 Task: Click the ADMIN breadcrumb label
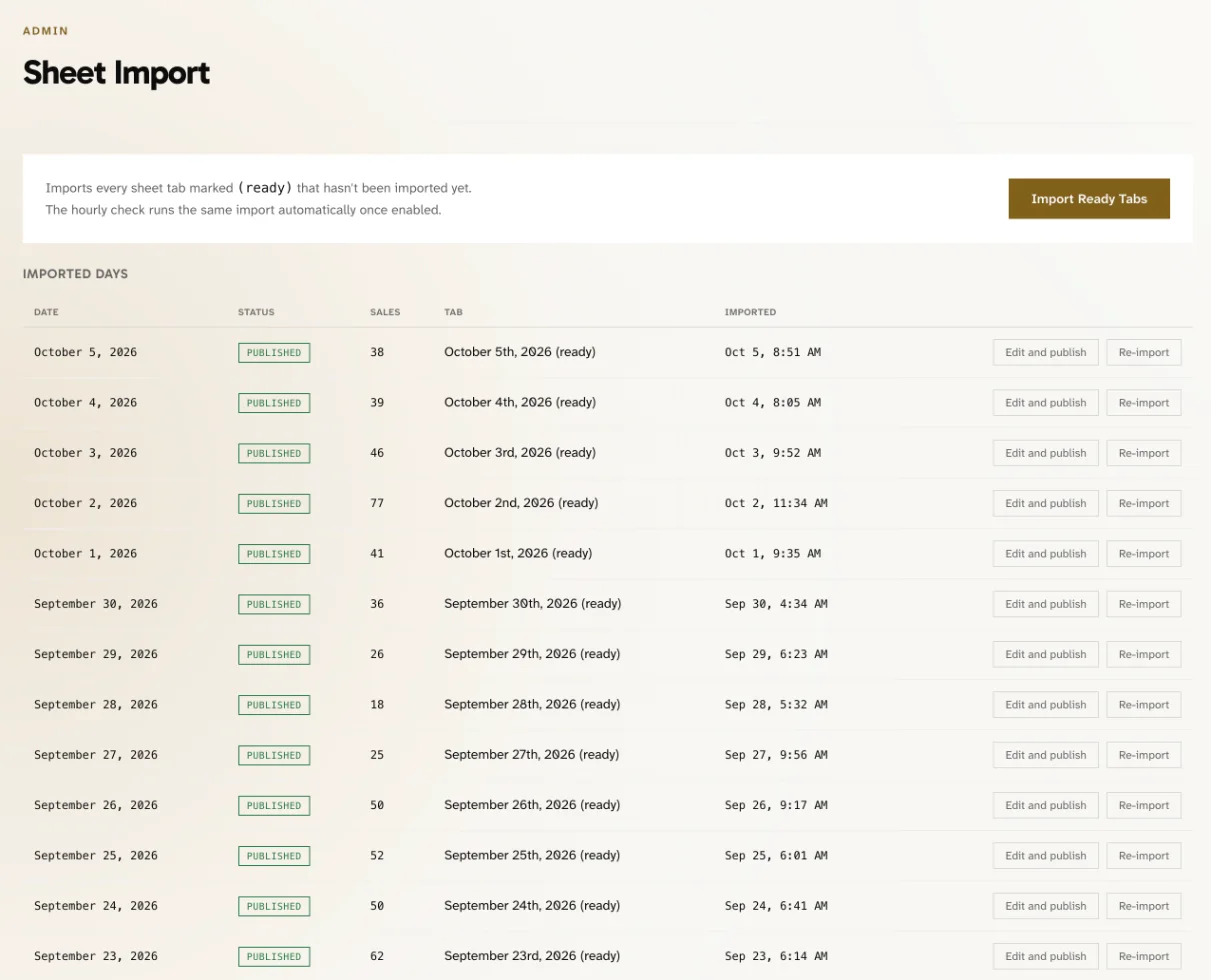point(46,31)
